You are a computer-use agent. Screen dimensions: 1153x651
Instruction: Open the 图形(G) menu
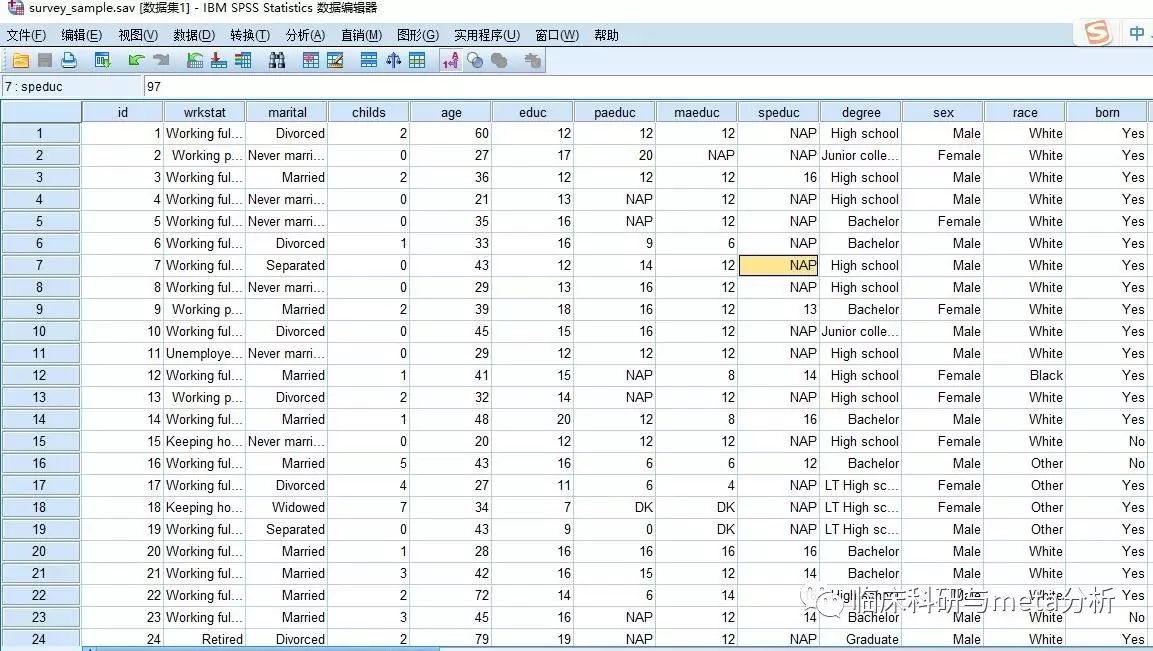(x=418, y=35)
